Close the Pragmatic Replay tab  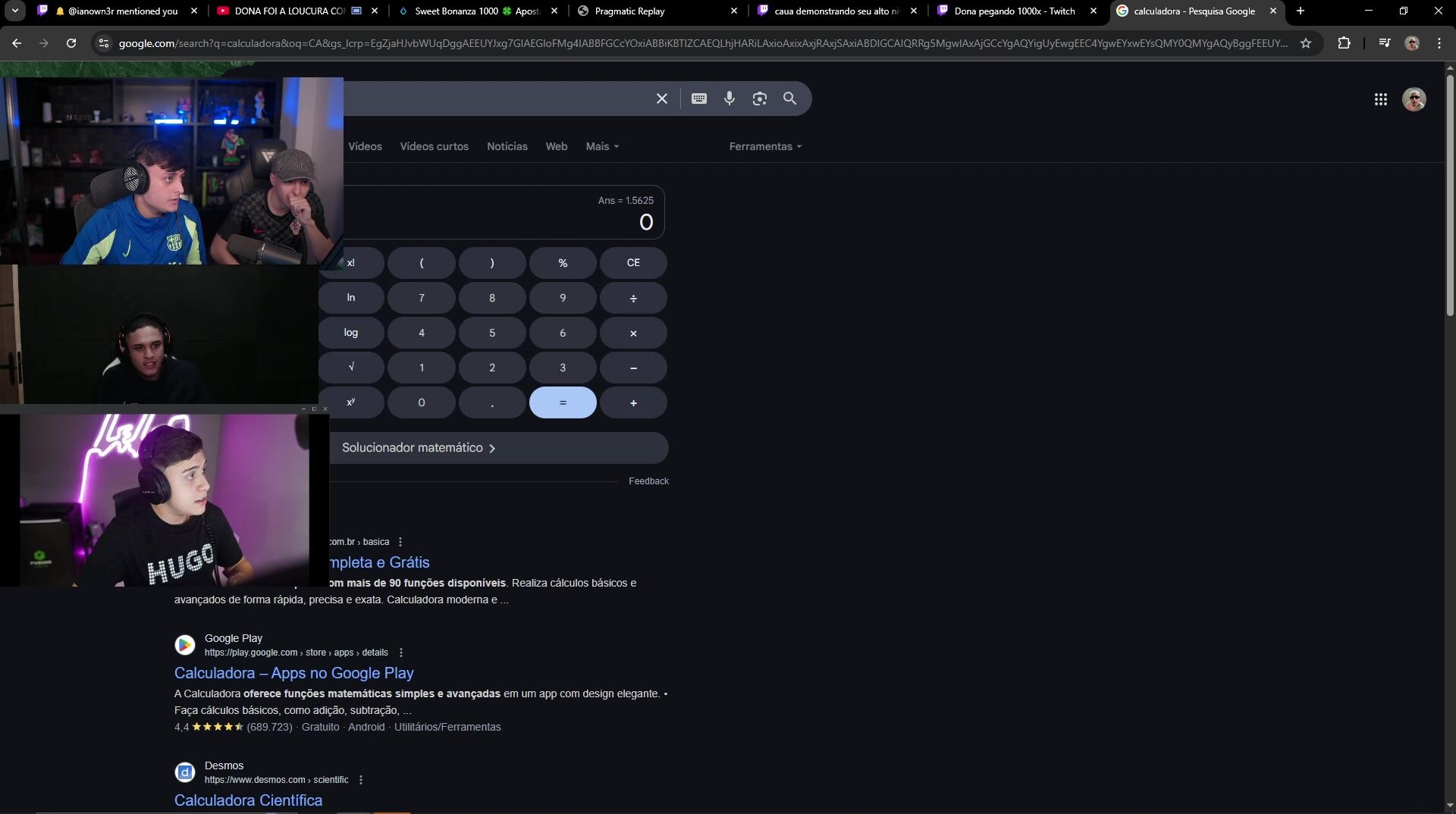click(x=733, y=11)
